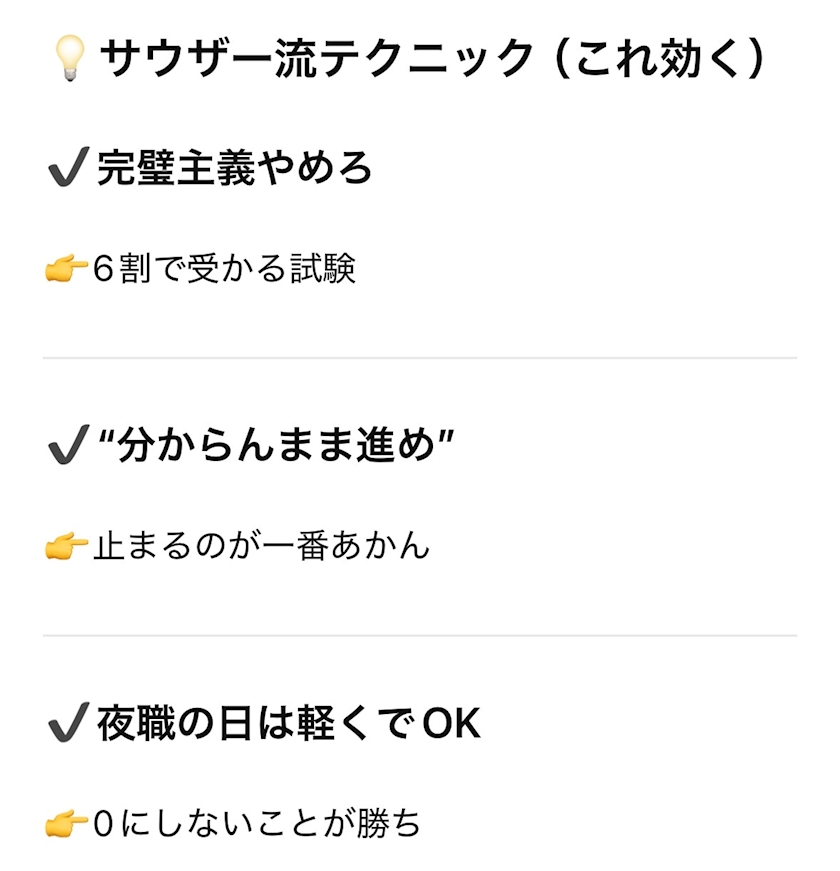Click the divider line below 6割で受かる試験

click(x=420, y=358)
